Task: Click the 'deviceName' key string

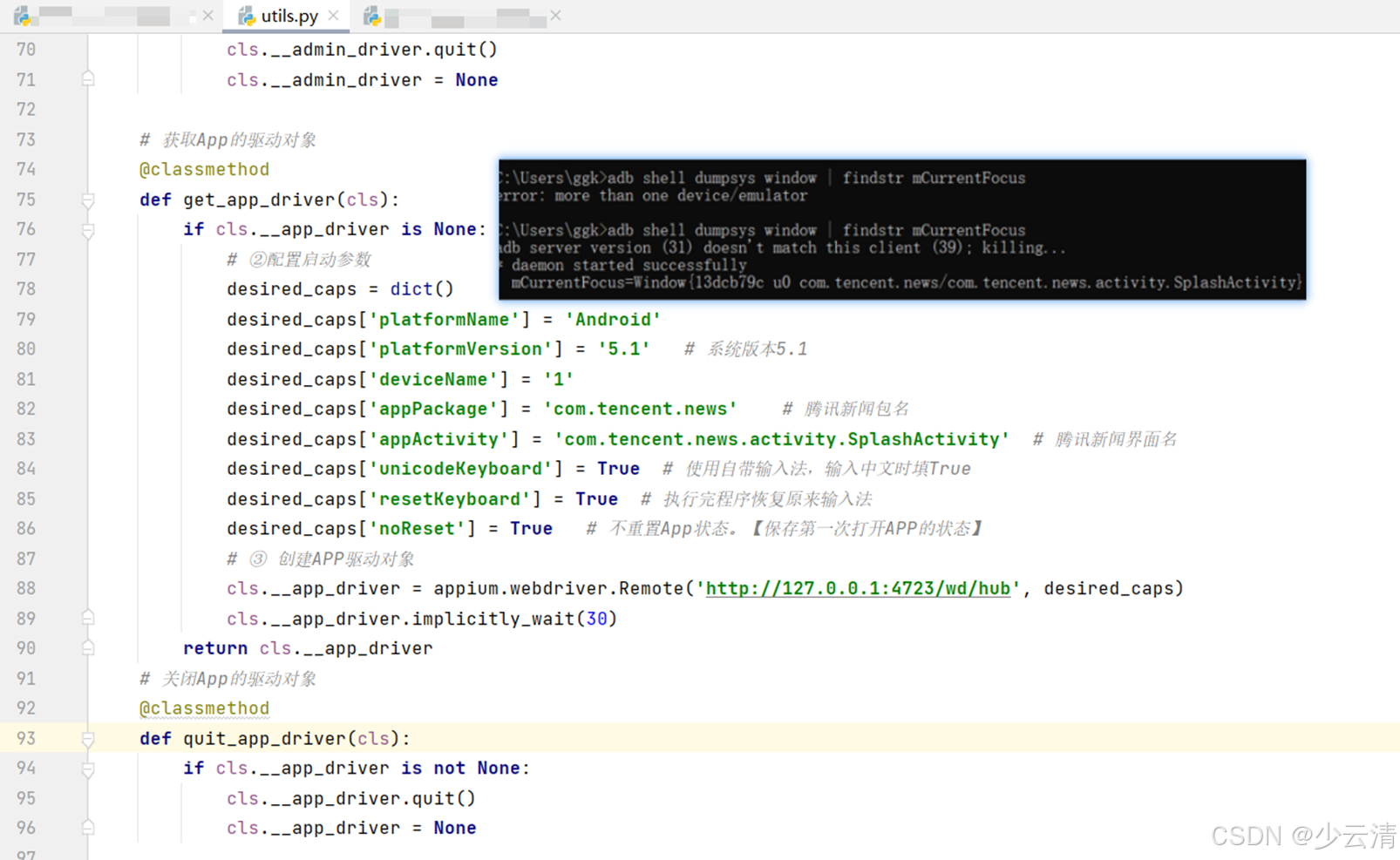Action: tap(433, 379)
